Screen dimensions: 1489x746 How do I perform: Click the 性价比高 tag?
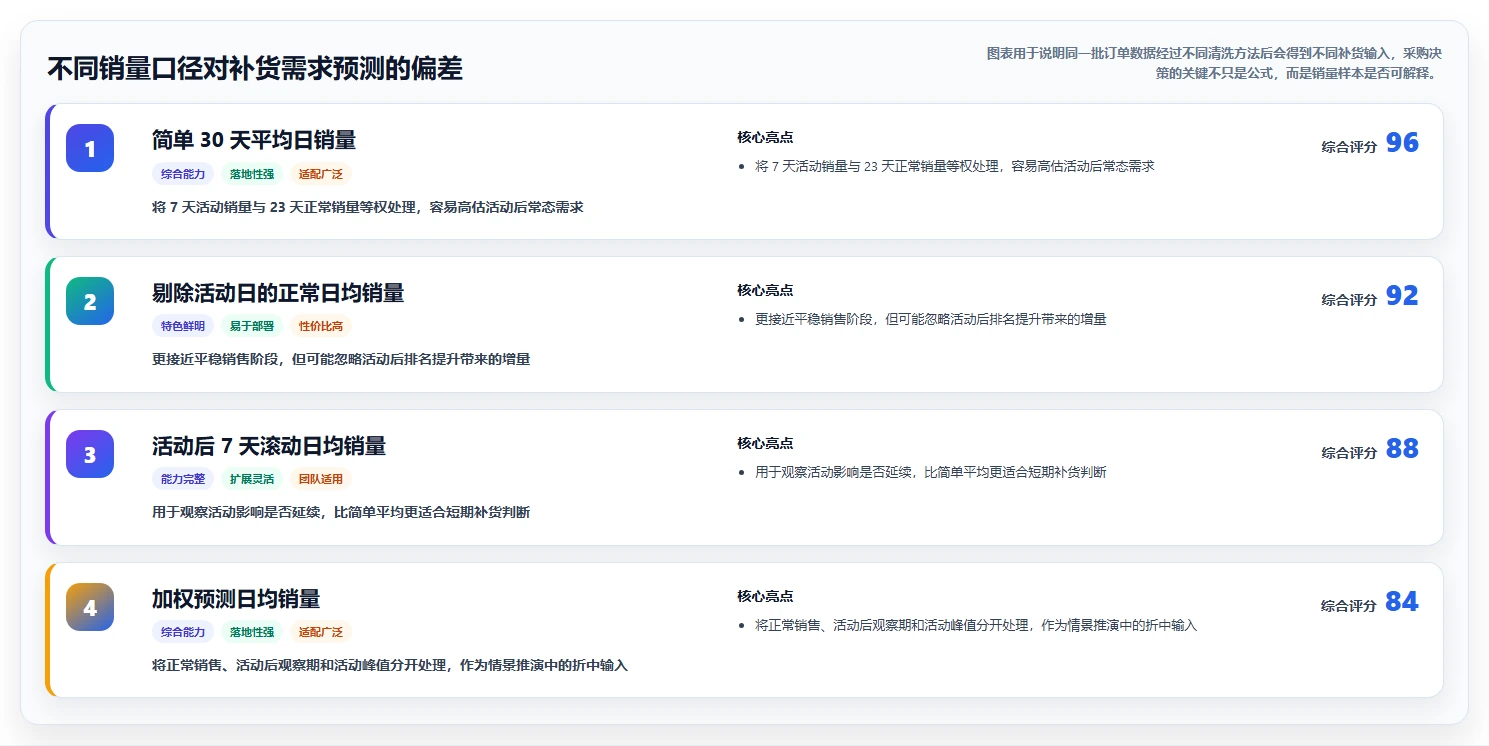pos(321,326)
